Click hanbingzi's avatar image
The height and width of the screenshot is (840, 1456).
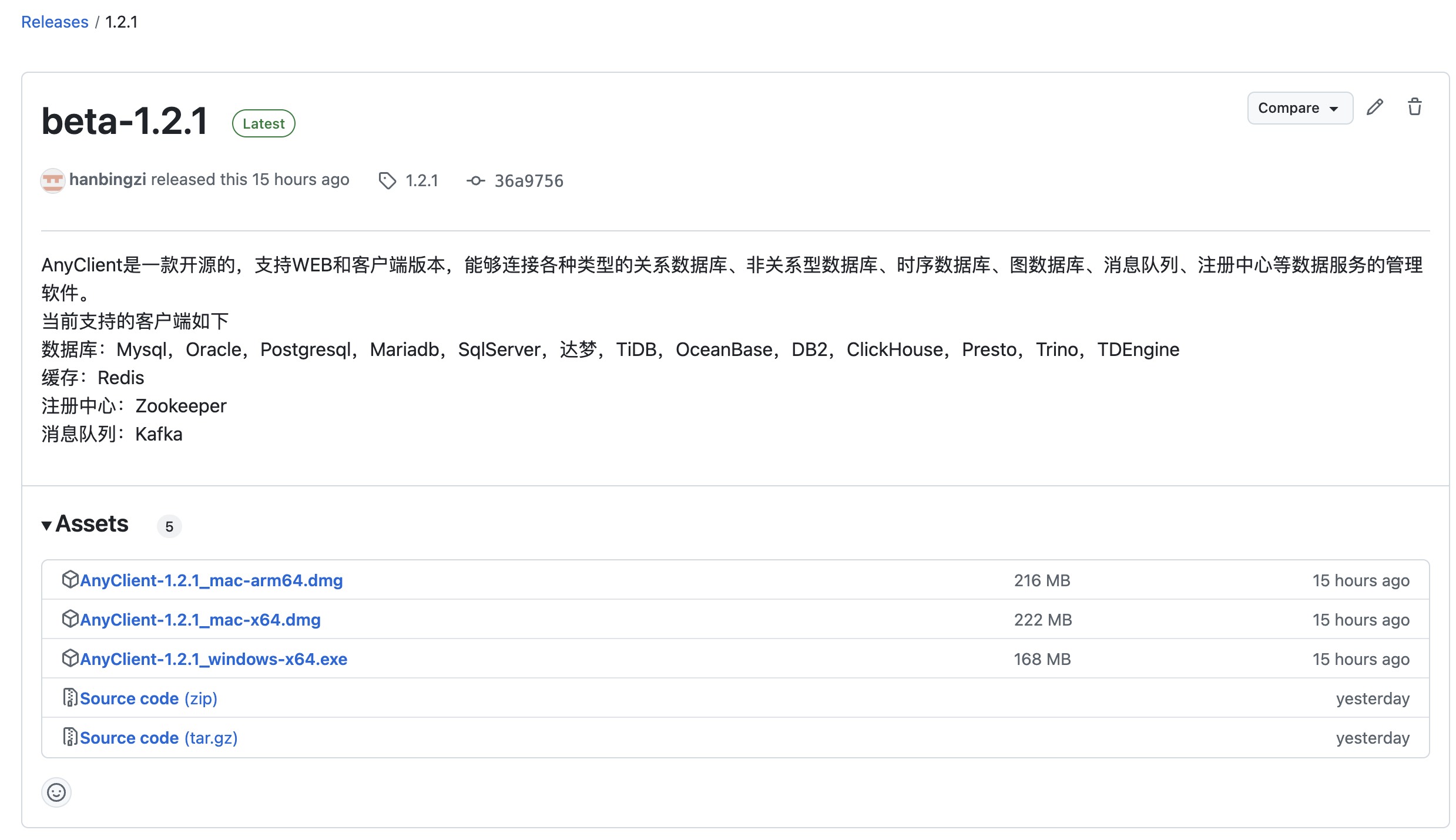click(x=52, y=180)
